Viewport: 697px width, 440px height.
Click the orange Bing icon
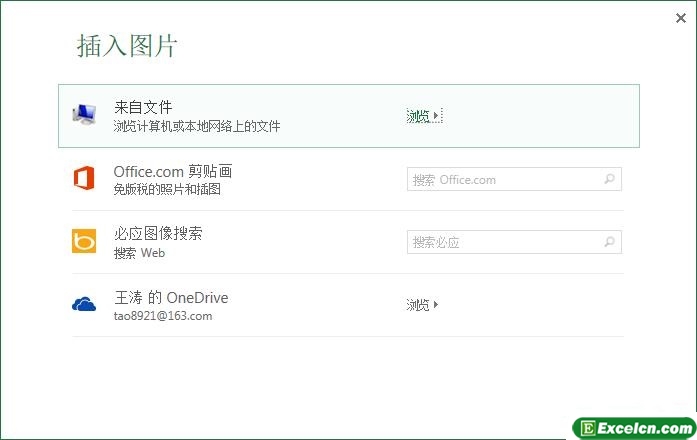pyautogui.click(x=84, y=241)
